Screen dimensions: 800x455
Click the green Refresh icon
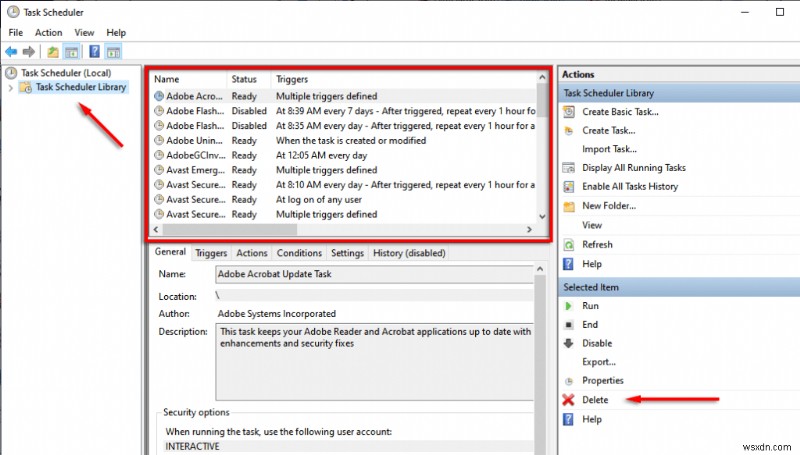(568, 245)
